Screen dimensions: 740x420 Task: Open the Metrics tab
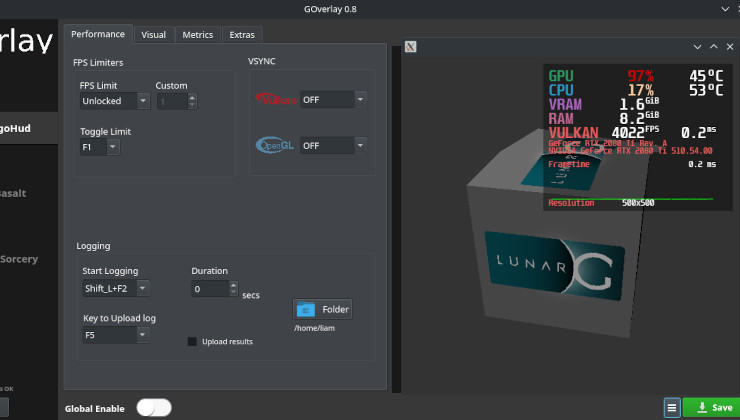click(x=197, y=34)
